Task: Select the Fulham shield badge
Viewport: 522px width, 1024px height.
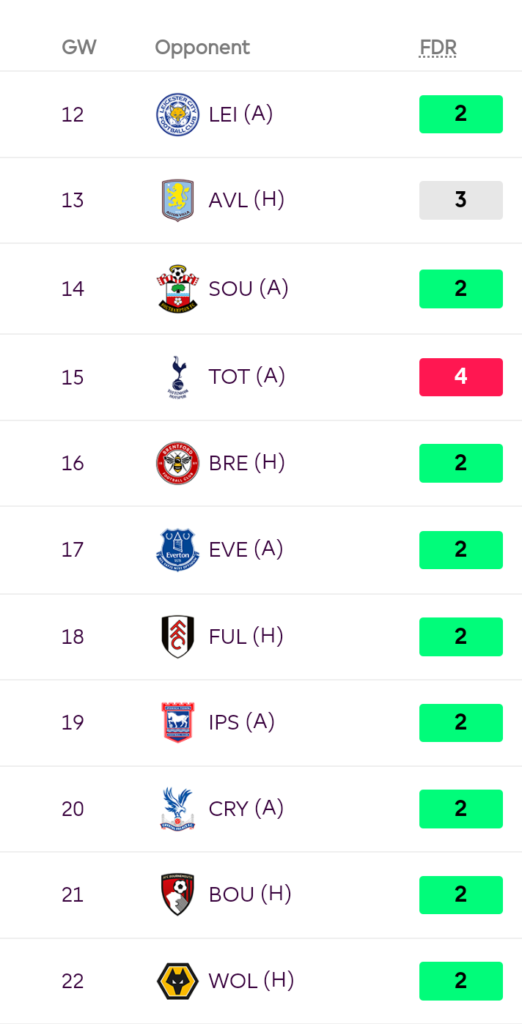Action: point(178,636)
